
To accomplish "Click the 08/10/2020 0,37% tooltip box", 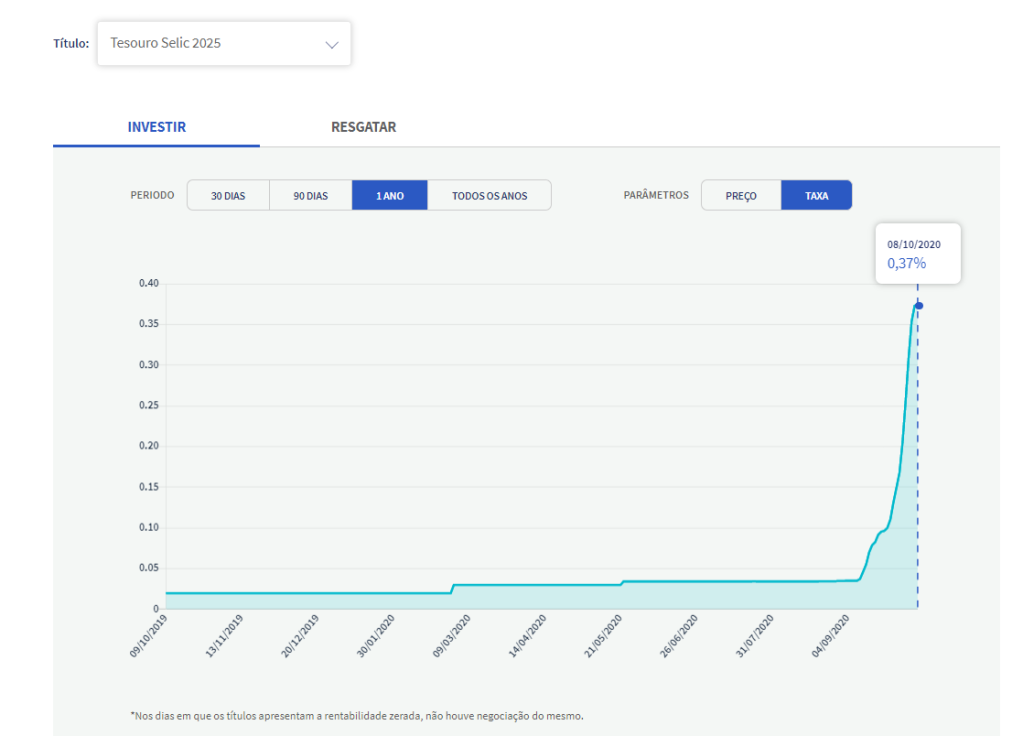I will tap(917, 253).
